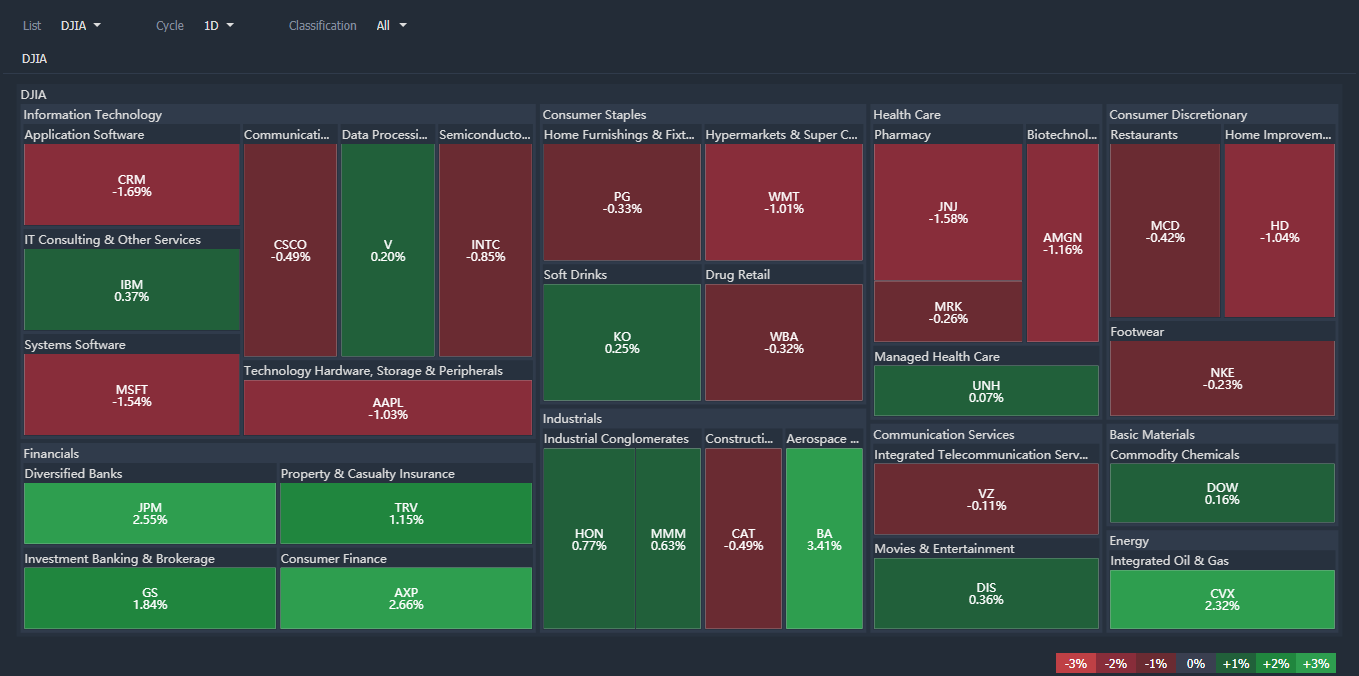Viewport: 1359px width, 676px height.
Task: Click the MSFT heatmap cell
Action: [131, 395]
